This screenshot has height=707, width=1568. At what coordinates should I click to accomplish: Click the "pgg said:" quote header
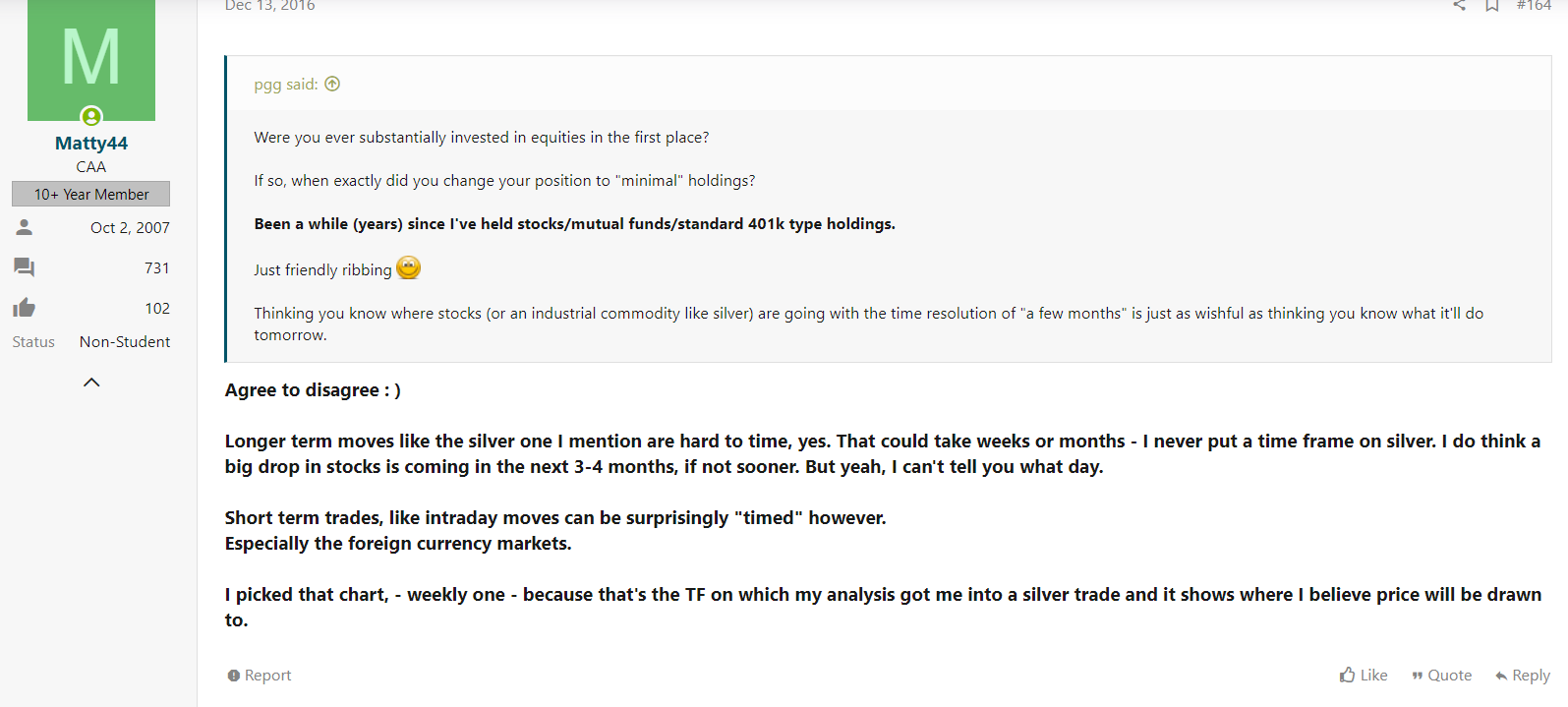pyautogui.click(x=286, y=84)
